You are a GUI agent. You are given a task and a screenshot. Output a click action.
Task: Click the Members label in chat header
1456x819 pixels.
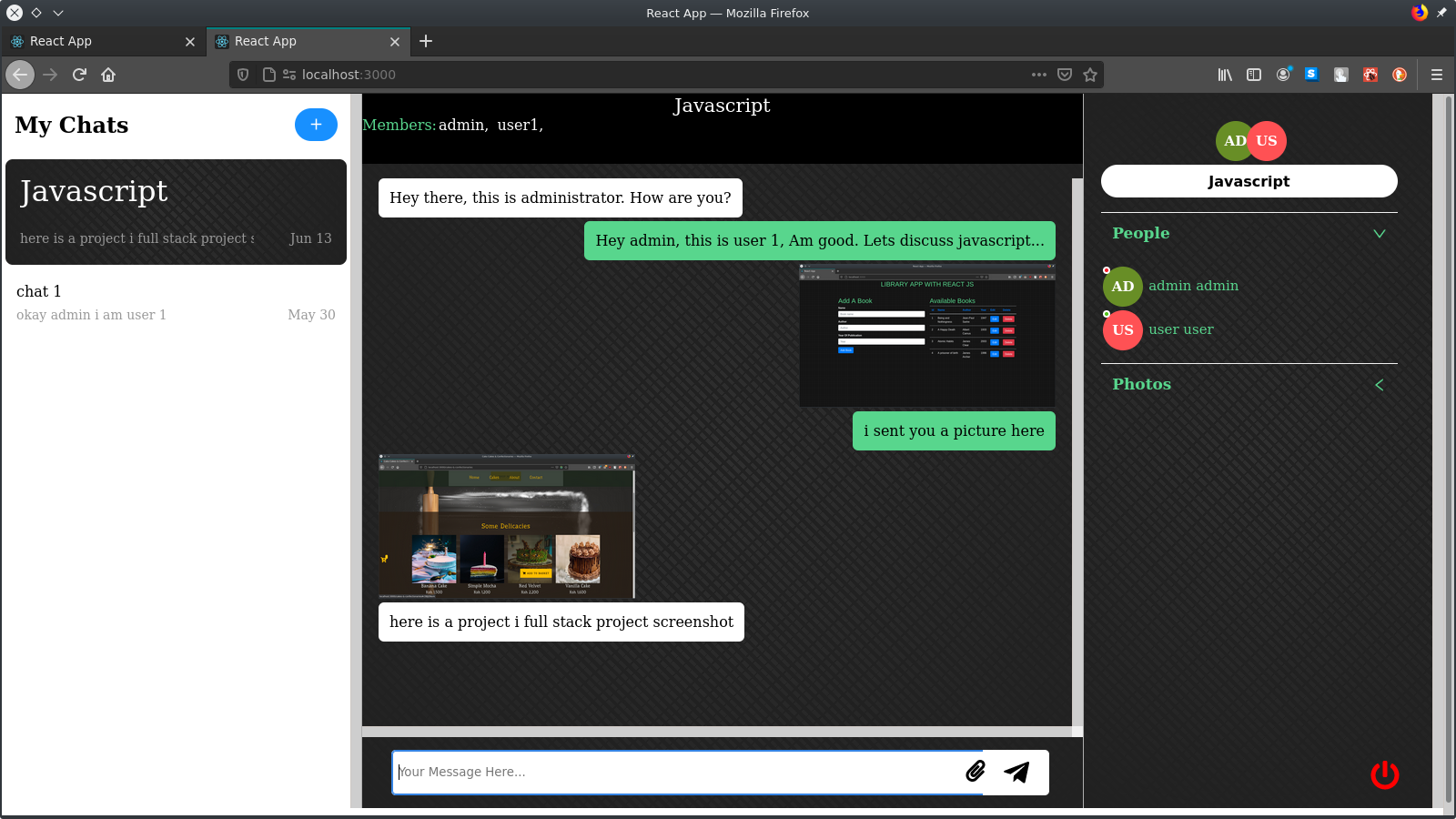[x=399, y=126]
